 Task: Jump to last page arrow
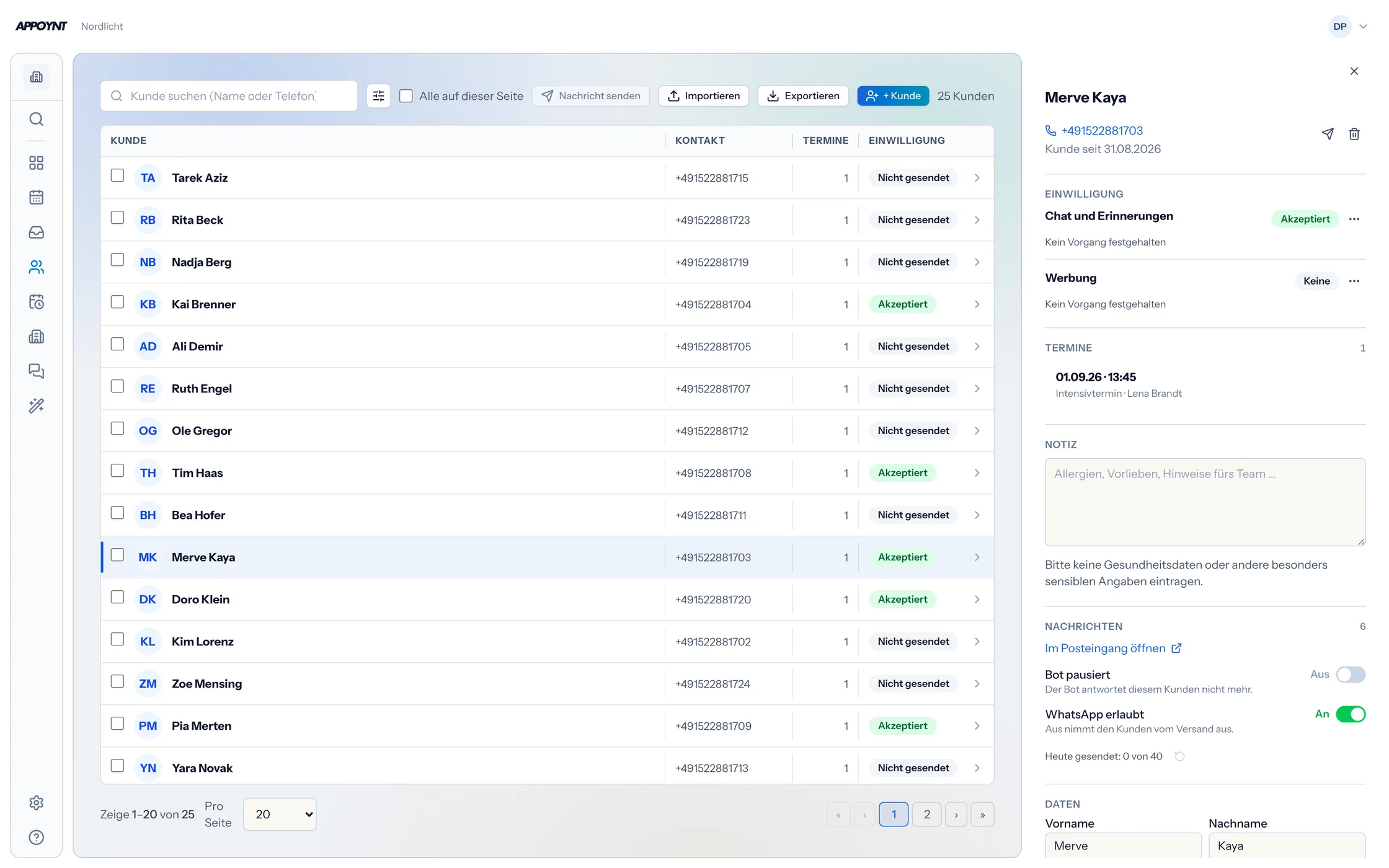(x=983, y=815)
